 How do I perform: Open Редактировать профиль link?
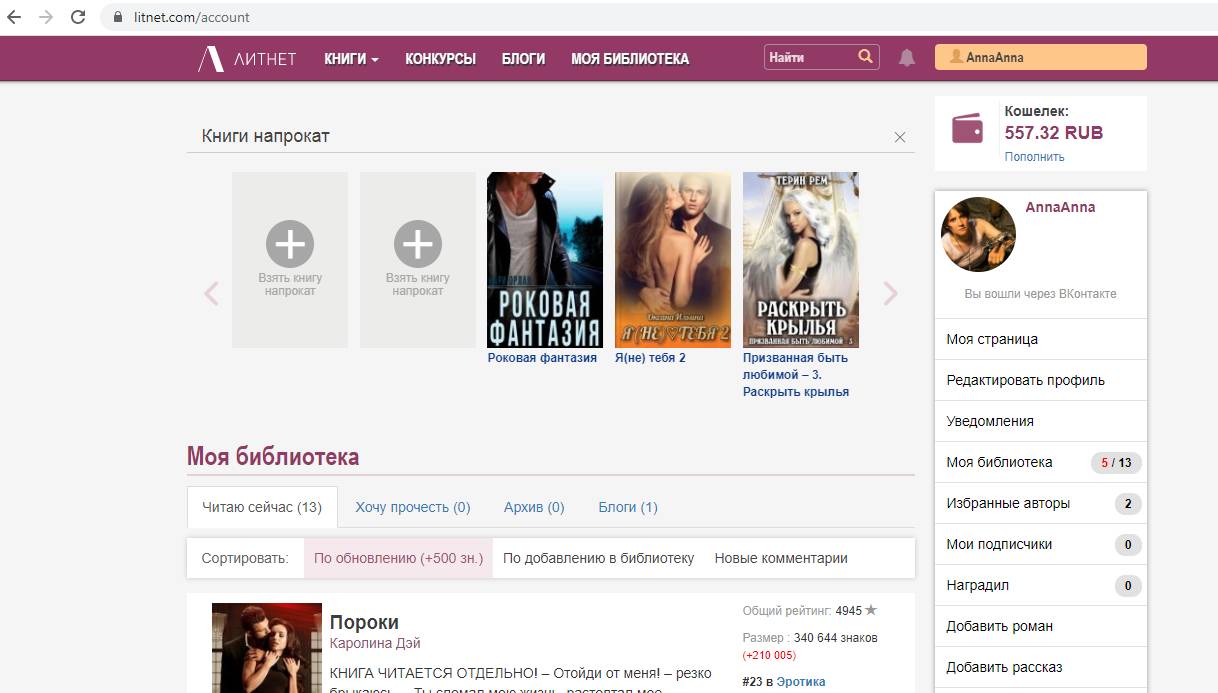[x=1025, y=380]
